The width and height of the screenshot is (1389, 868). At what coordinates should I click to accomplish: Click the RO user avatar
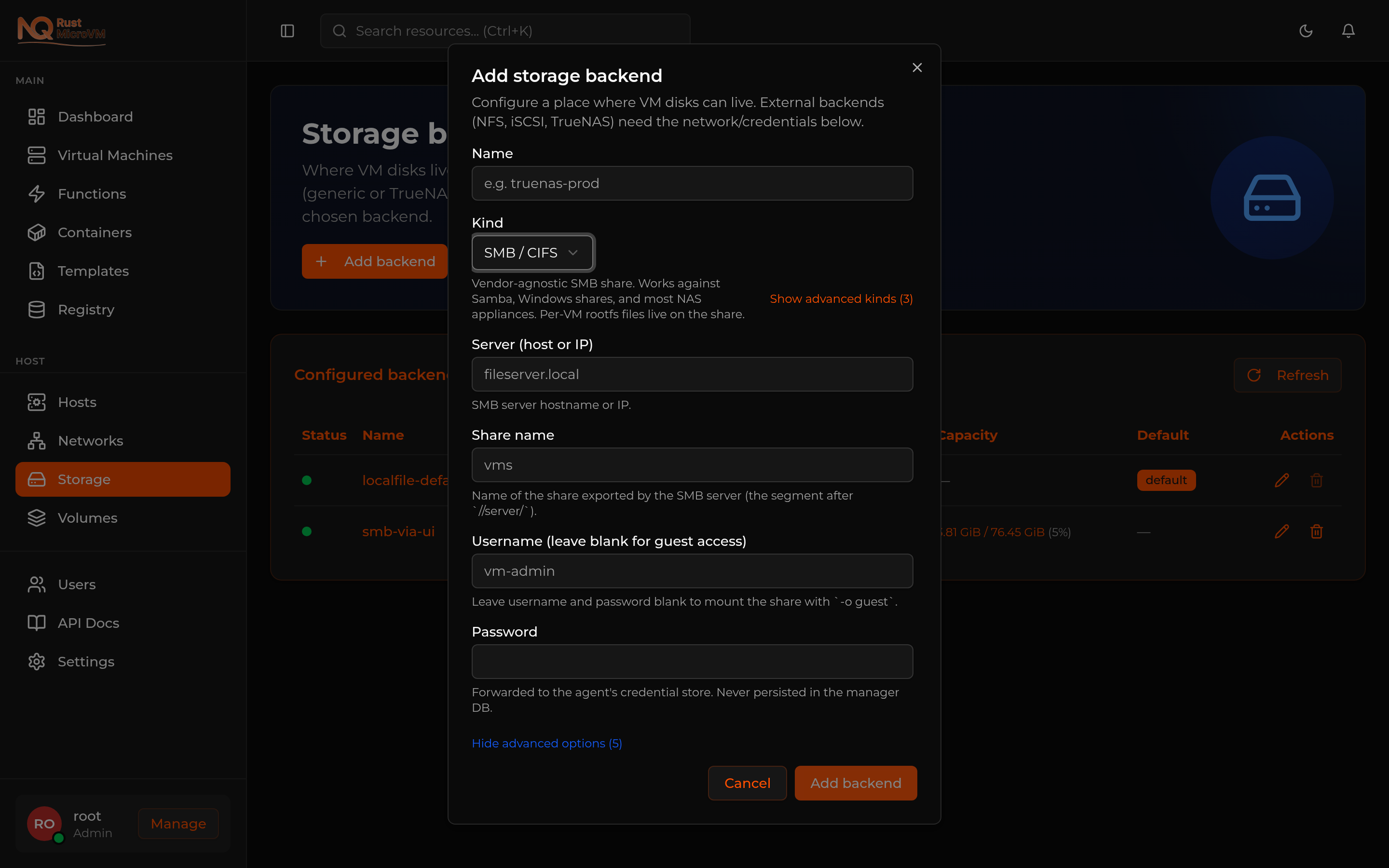(44, 824)
